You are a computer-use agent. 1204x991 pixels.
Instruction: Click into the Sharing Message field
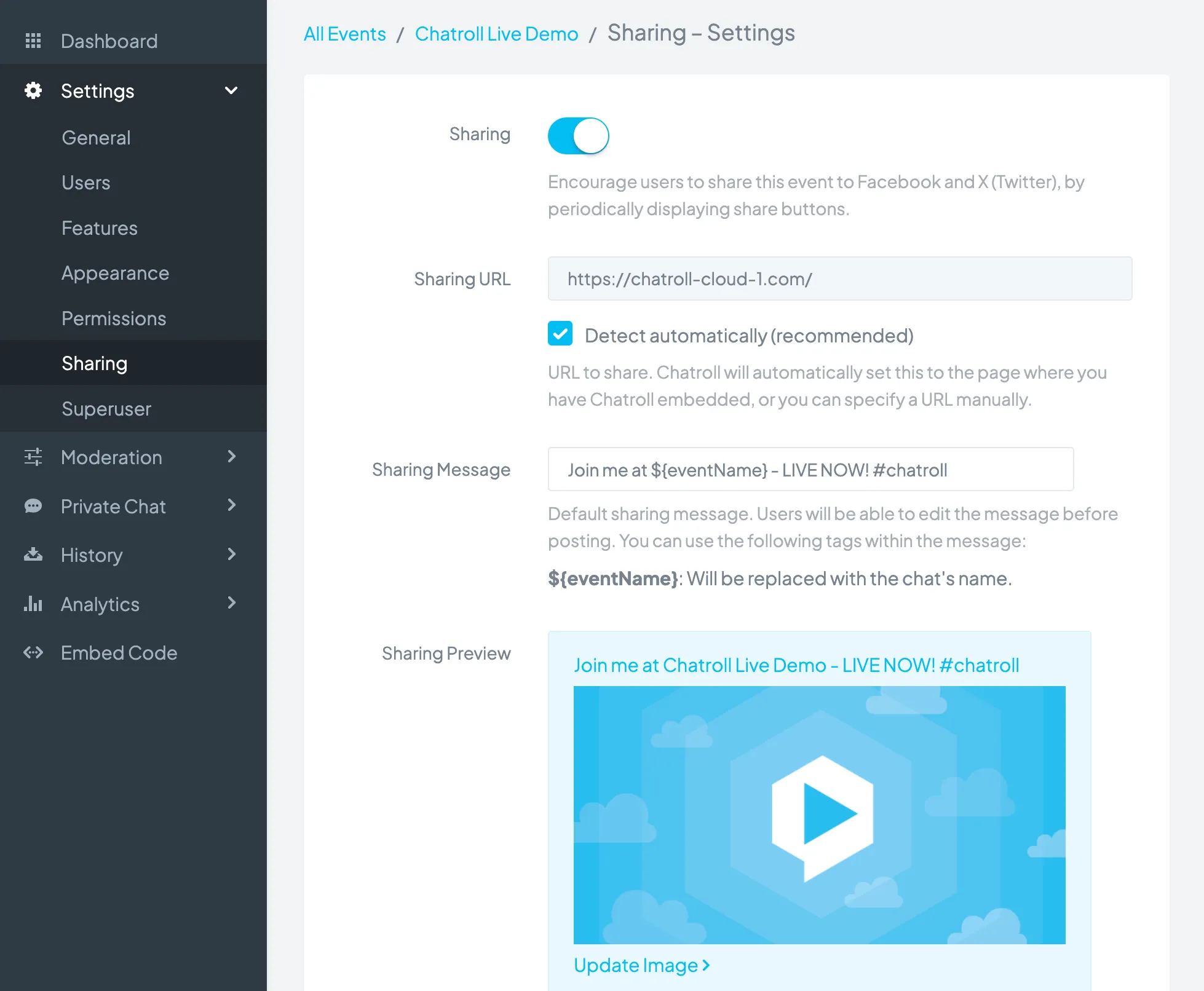pos(810,469)
